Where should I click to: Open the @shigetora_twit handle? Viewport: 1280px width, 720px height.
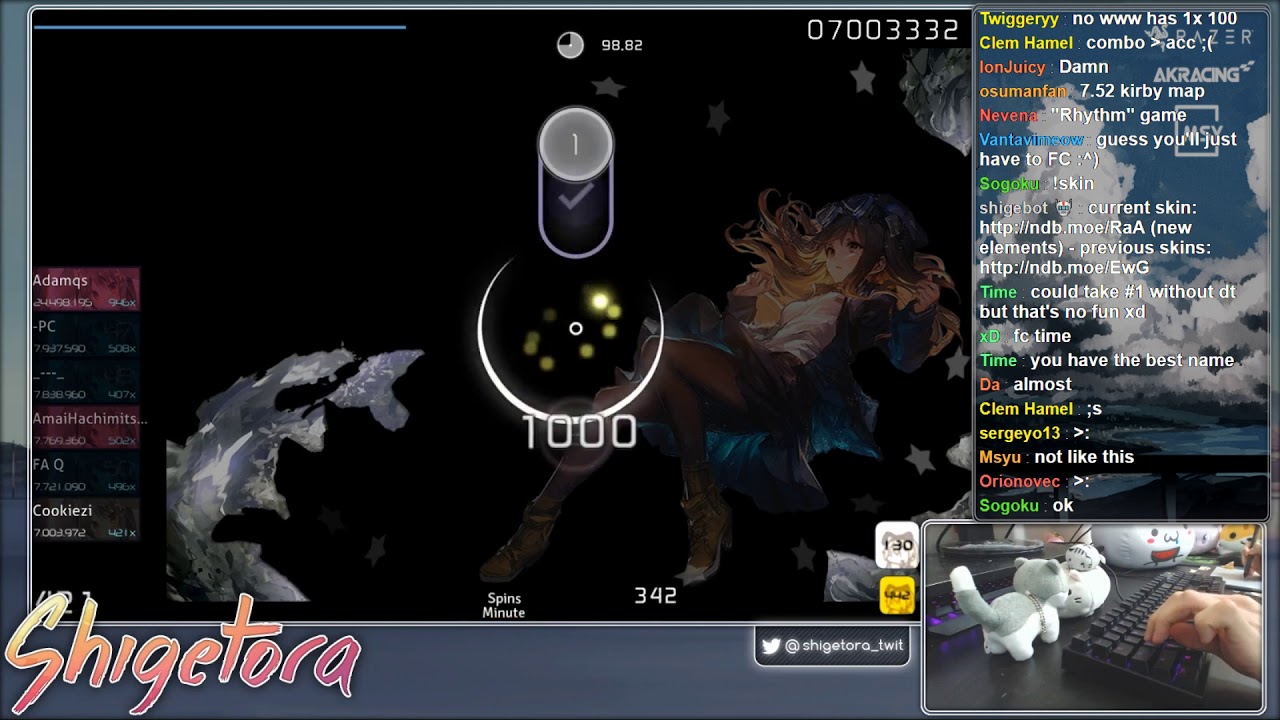(844, 646)
